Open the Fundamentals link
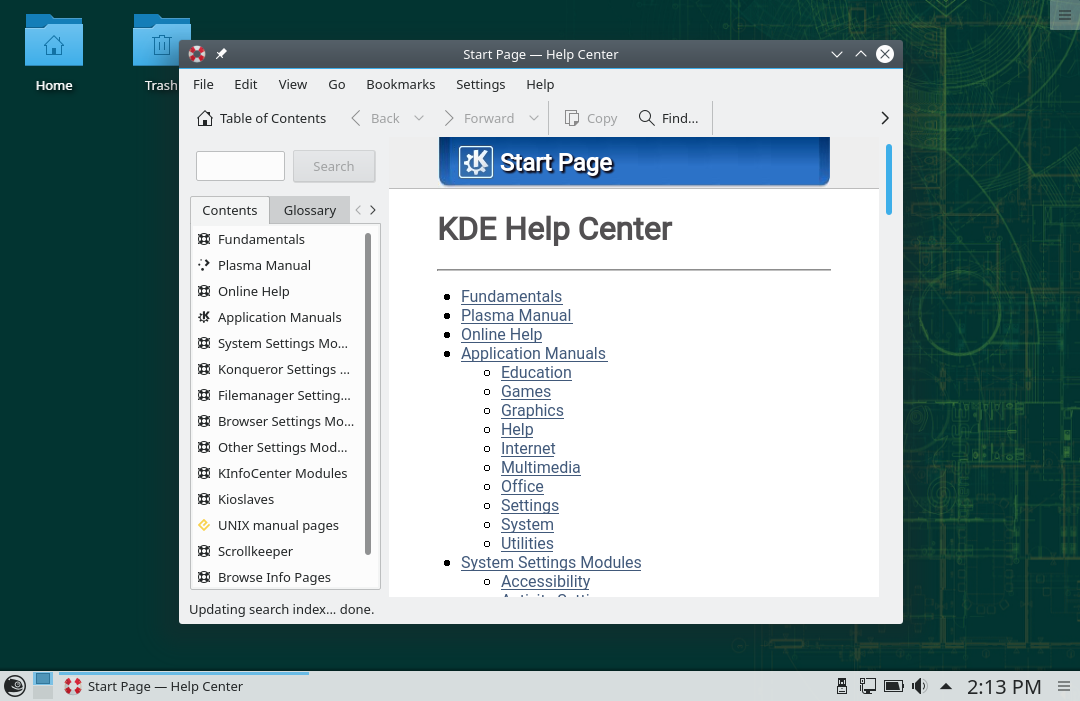The image size is (1080, 701). [511, 296]
